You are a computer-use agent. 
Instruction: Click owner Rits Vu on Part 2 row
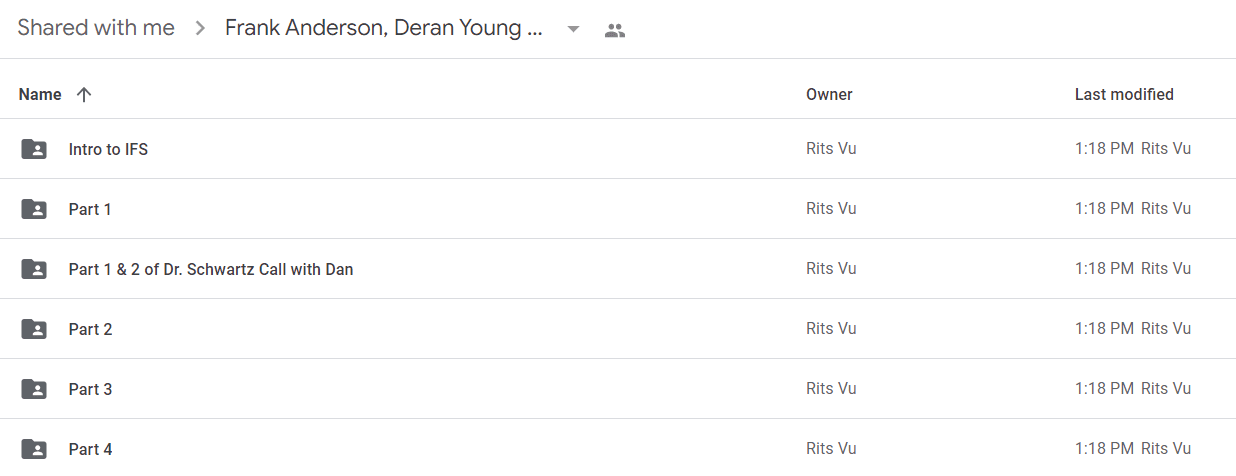coord(831,329)
